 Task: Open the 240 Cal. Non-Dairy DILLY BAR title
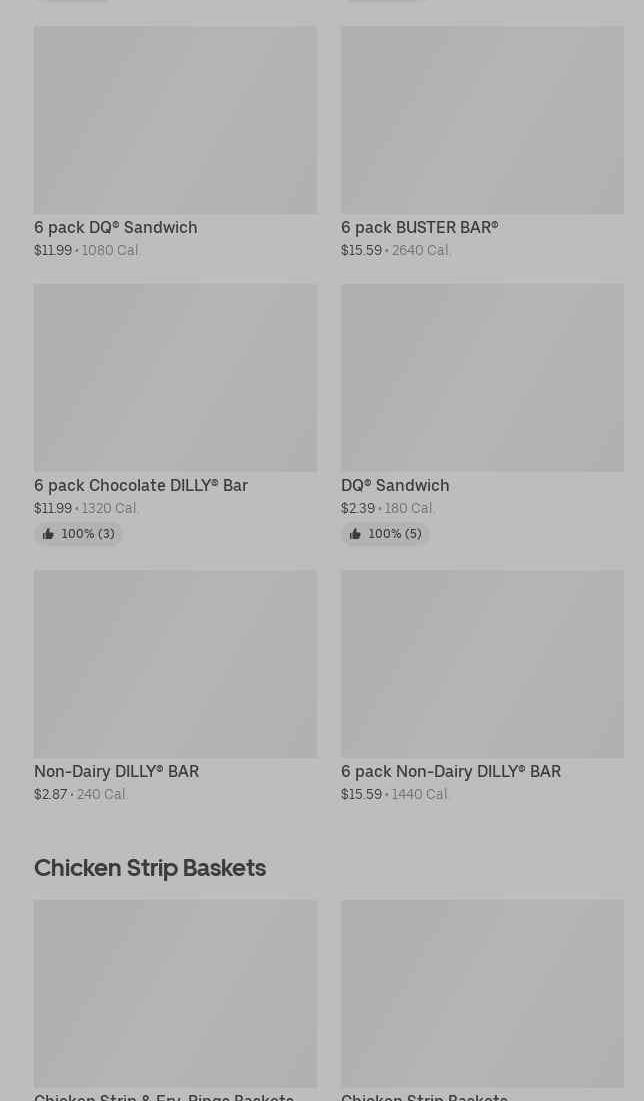click(x=116, y=772)
